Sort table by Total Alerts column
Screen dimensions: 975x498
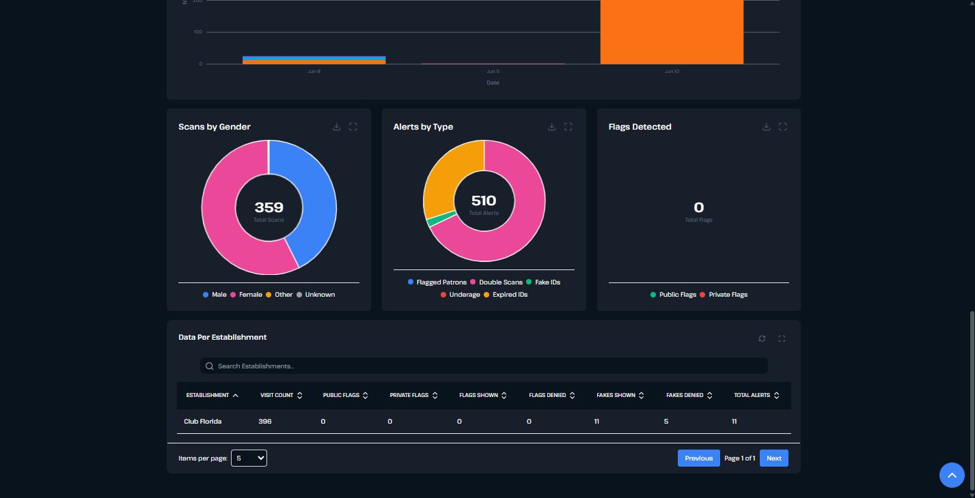coord(757,395)
